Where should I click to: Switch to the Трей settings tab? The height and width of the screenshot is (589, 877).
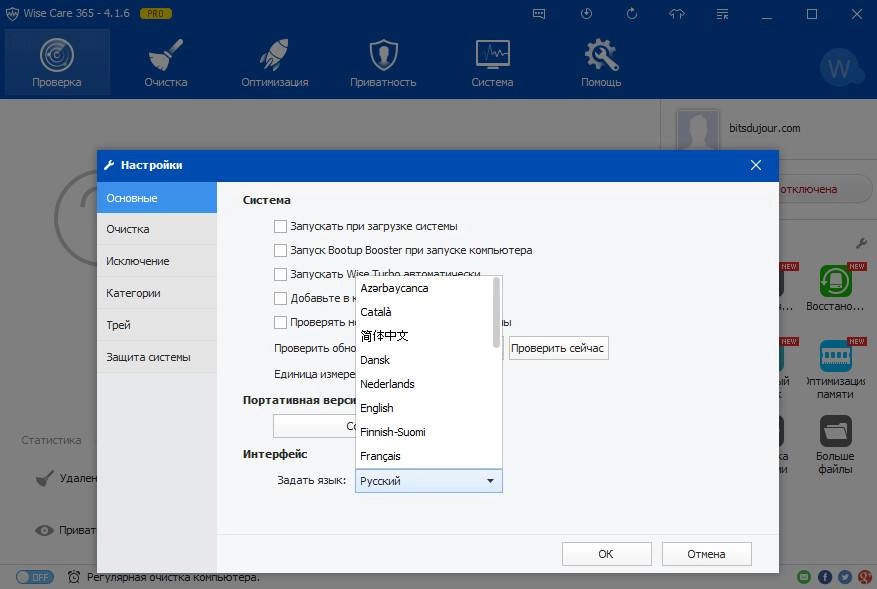click(157, 325)
